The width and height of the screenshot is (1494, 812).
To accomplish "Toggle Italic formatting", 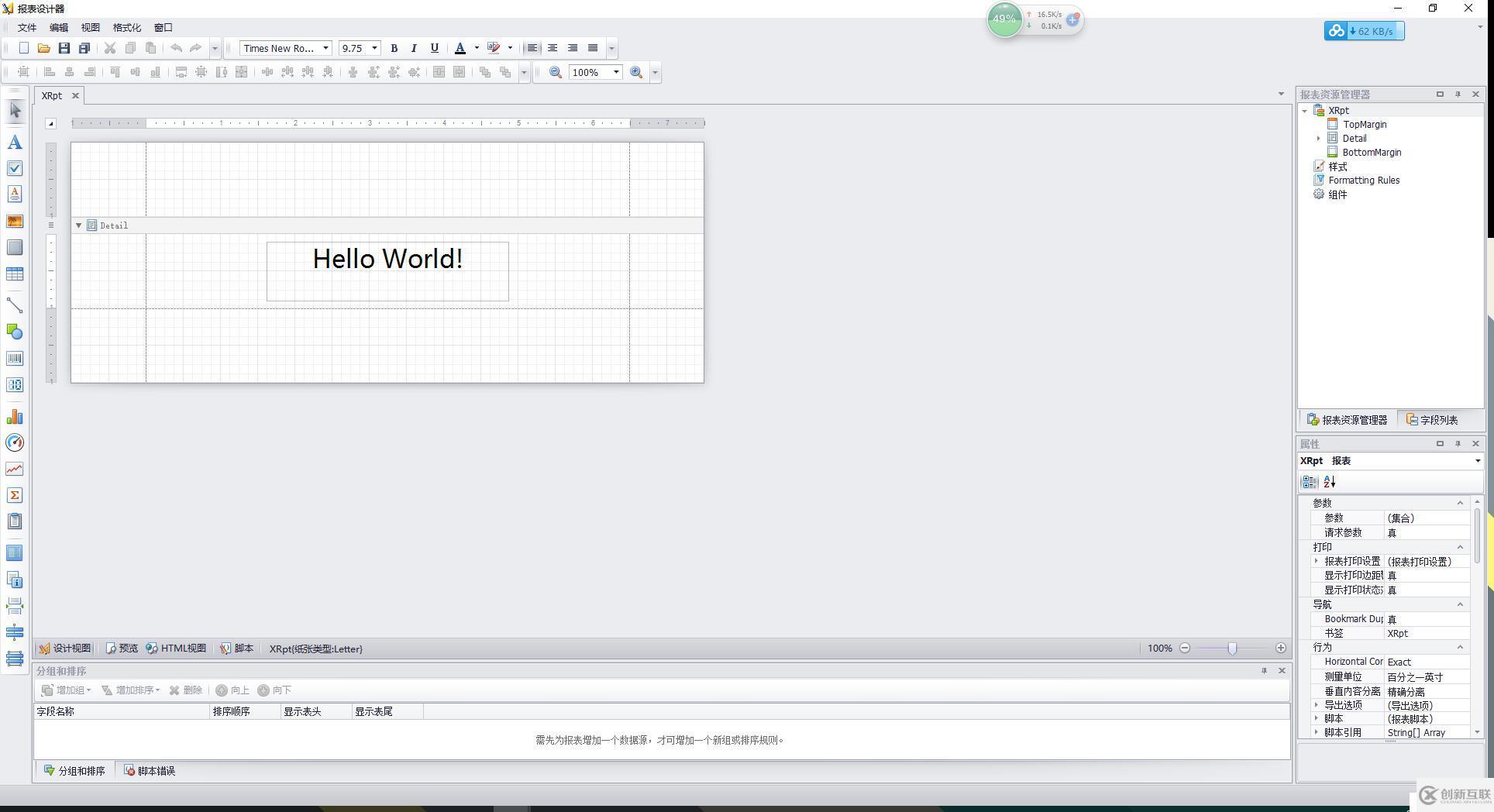I will pos(414,48).
